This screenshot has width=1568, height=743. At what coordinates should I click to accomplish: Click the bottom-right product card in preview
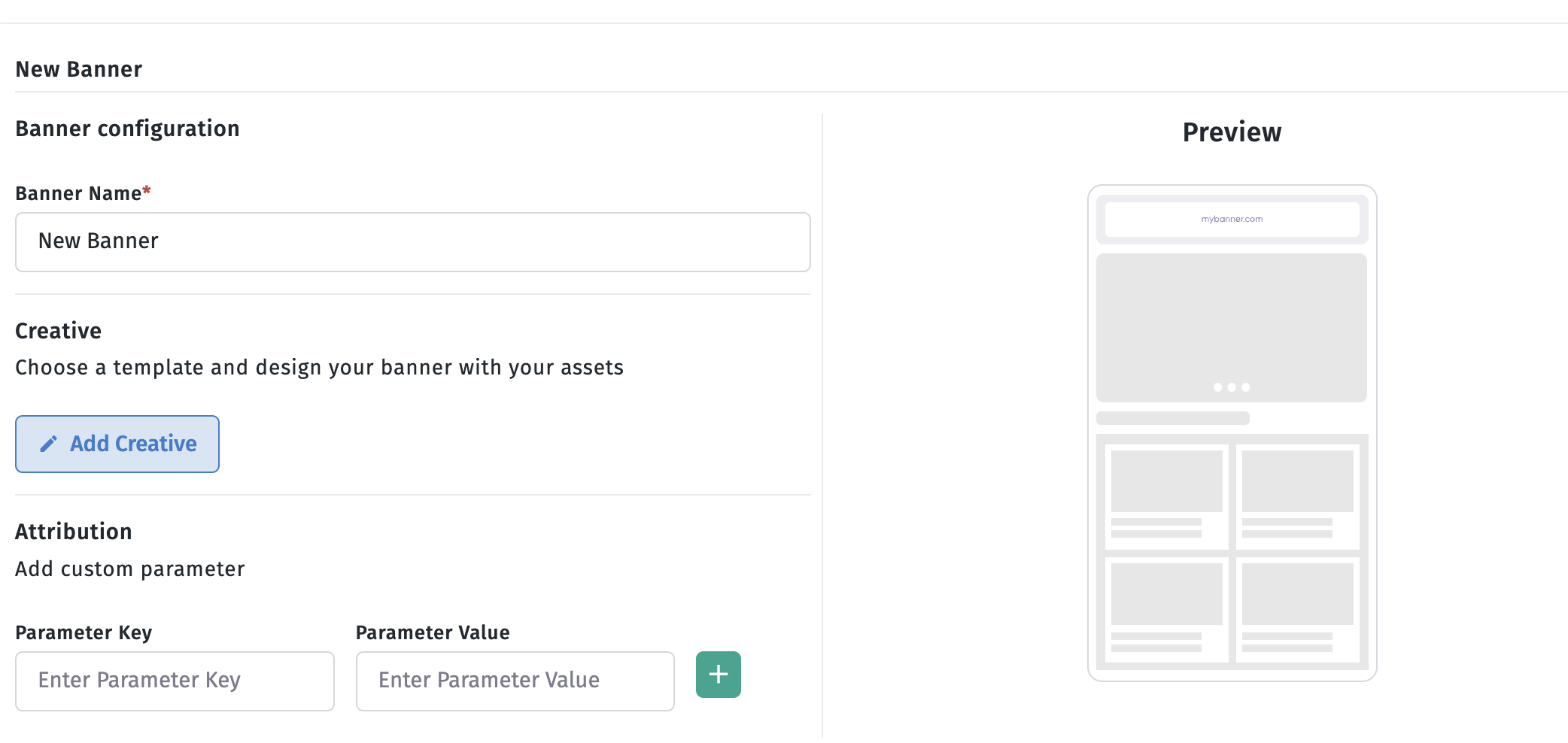click(x=1297, y=610)
